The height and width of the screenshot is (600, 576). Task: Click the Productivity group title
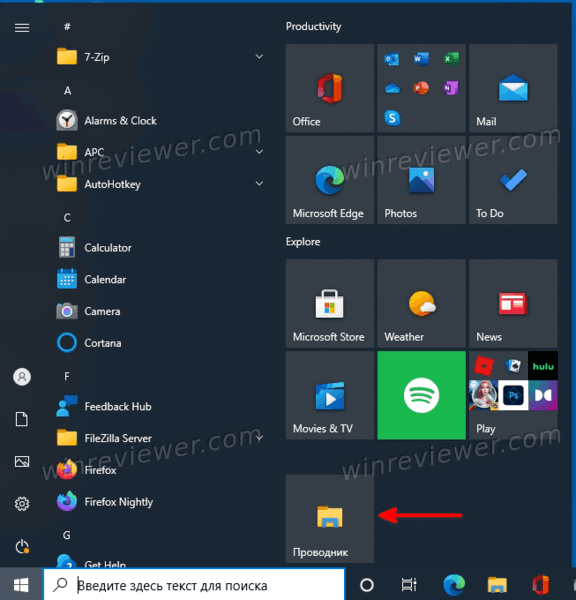[x=313, y=26]
